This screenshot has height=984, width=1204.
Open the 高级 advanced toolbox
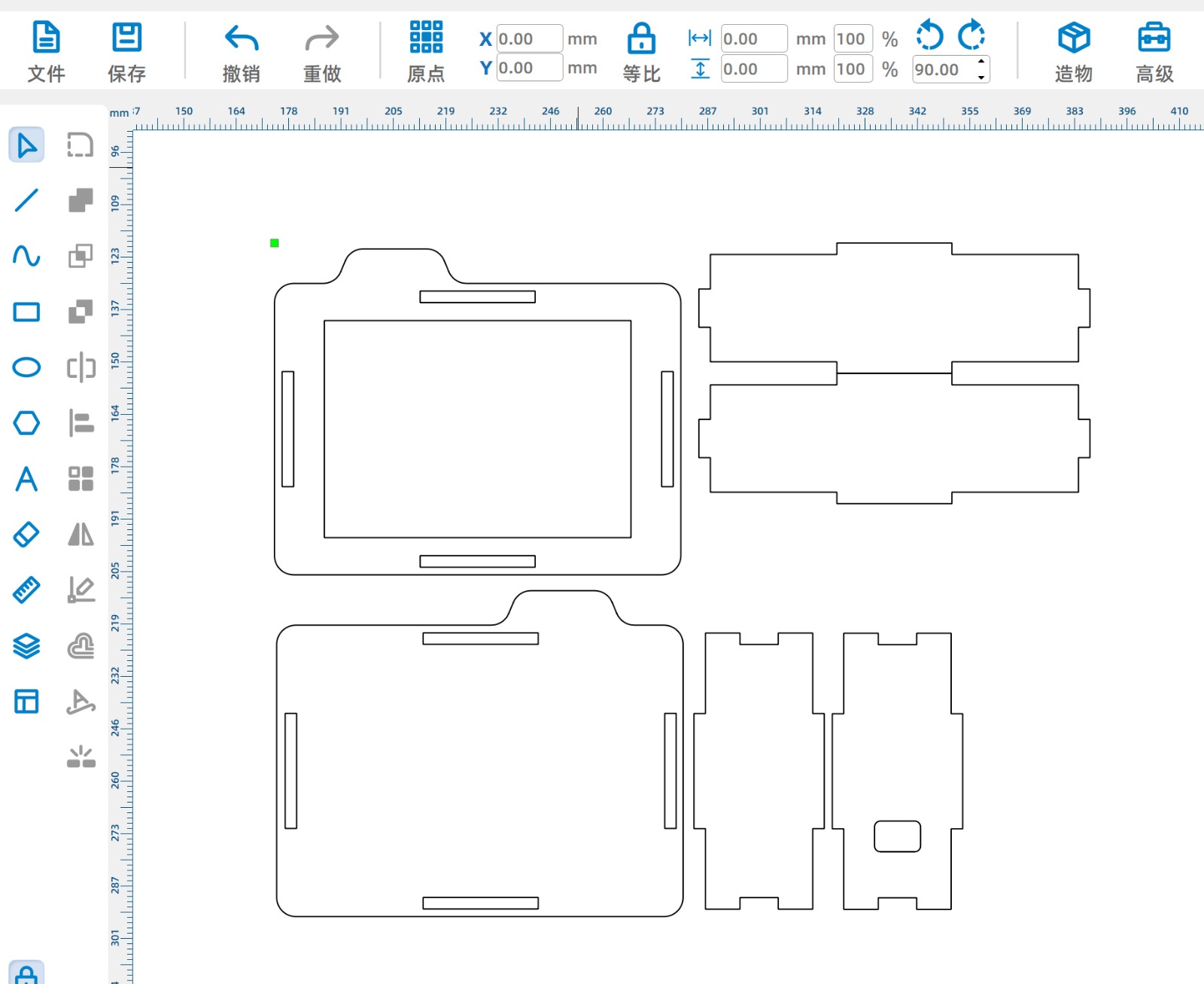(x=1154, y=52)
